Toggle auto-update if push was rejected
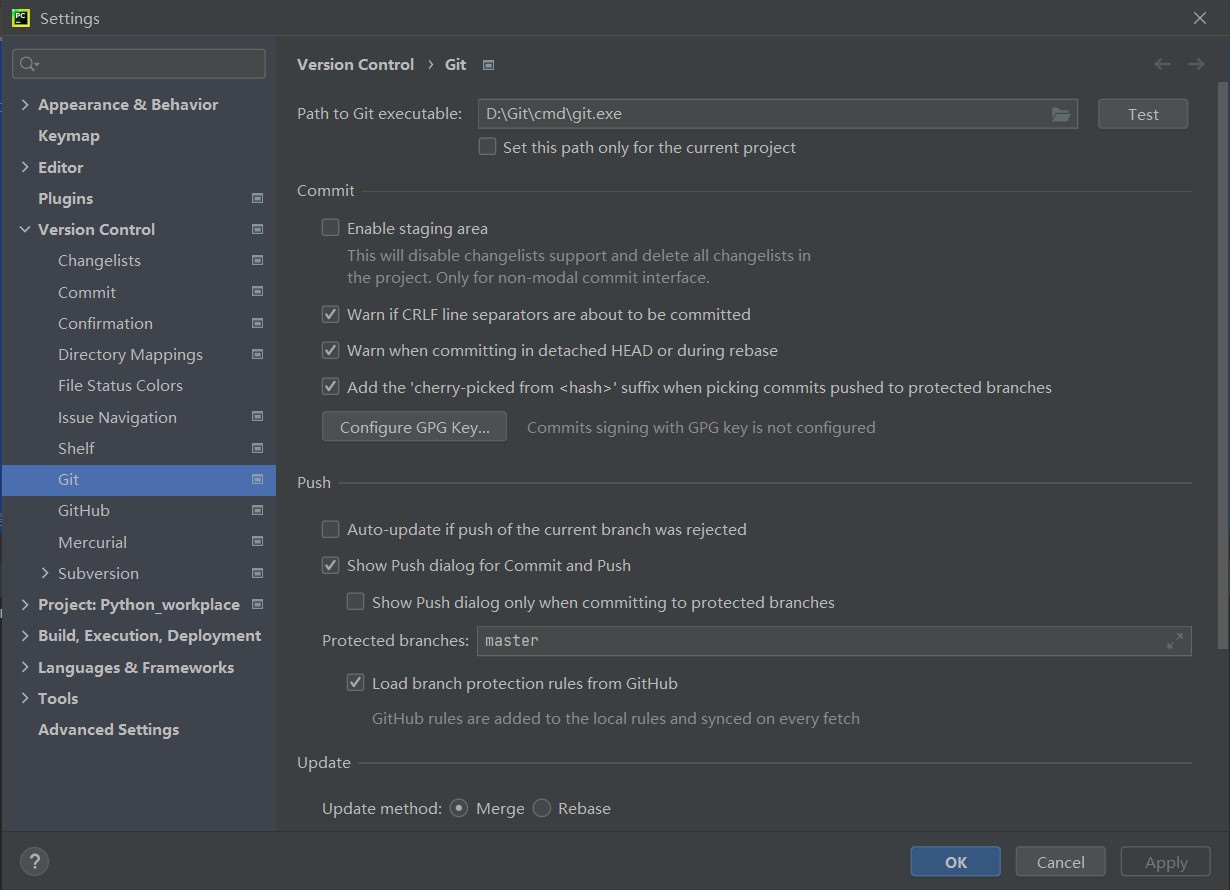Viewport: 1230px width, 890px height. [x=331, y=529]
